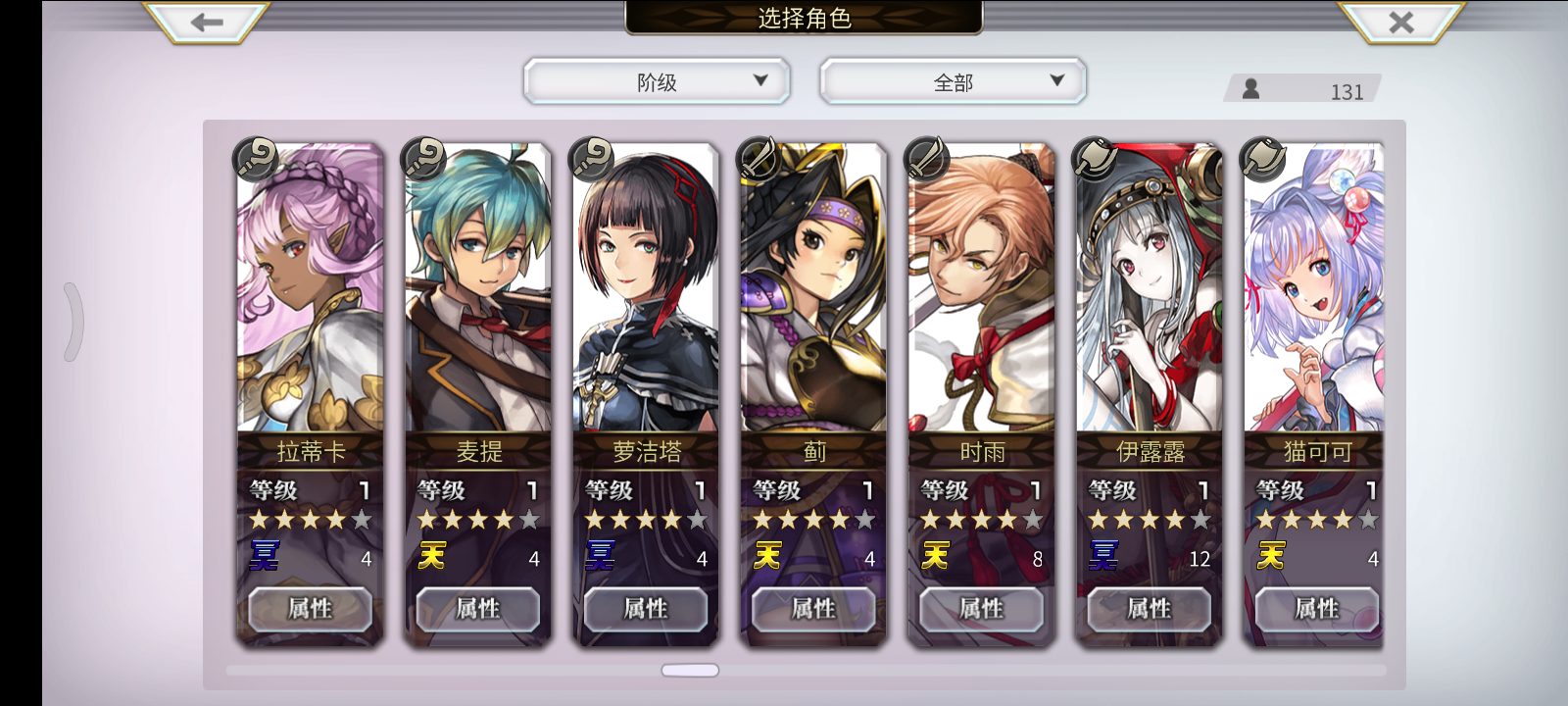Click the horizontal scrollbar handle below the cards
The image size is (1568, 706).
pos(690,671)
